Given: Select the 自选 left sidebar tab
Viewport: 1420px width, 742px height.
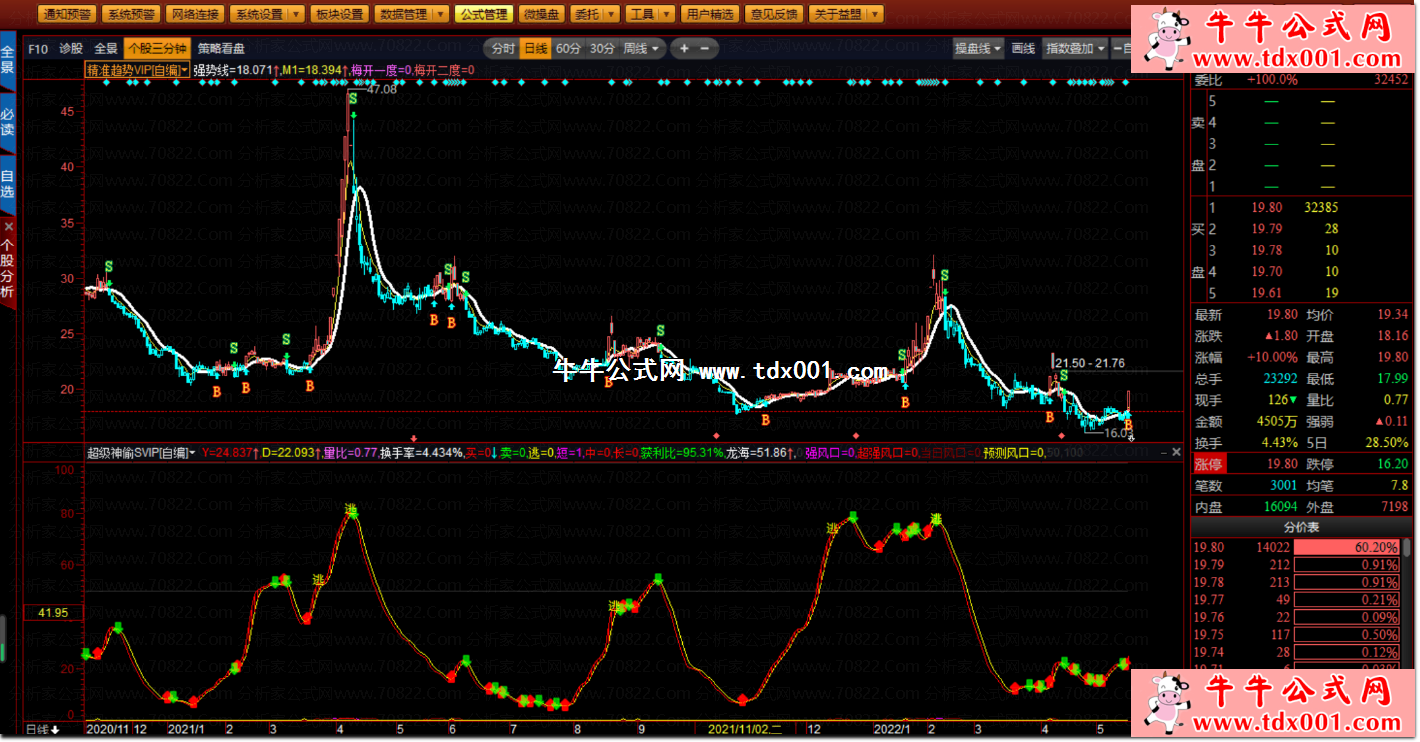Looking at the screenshot, I should [8, 184].
